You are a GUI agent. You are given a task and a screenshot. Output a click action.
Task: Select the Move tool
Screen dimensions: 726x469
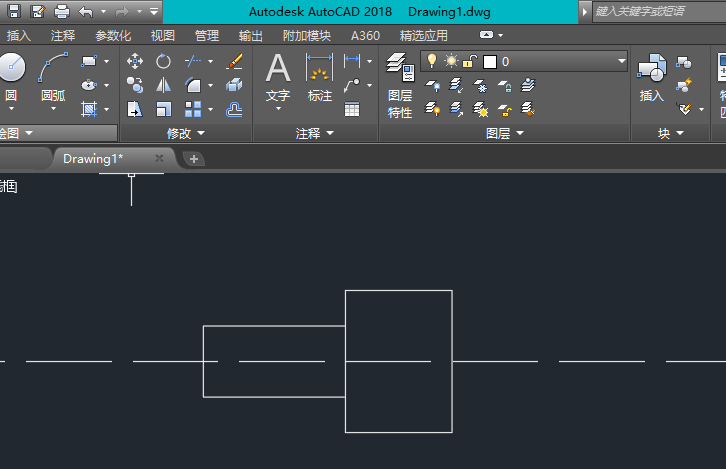(x=135, y=61)
